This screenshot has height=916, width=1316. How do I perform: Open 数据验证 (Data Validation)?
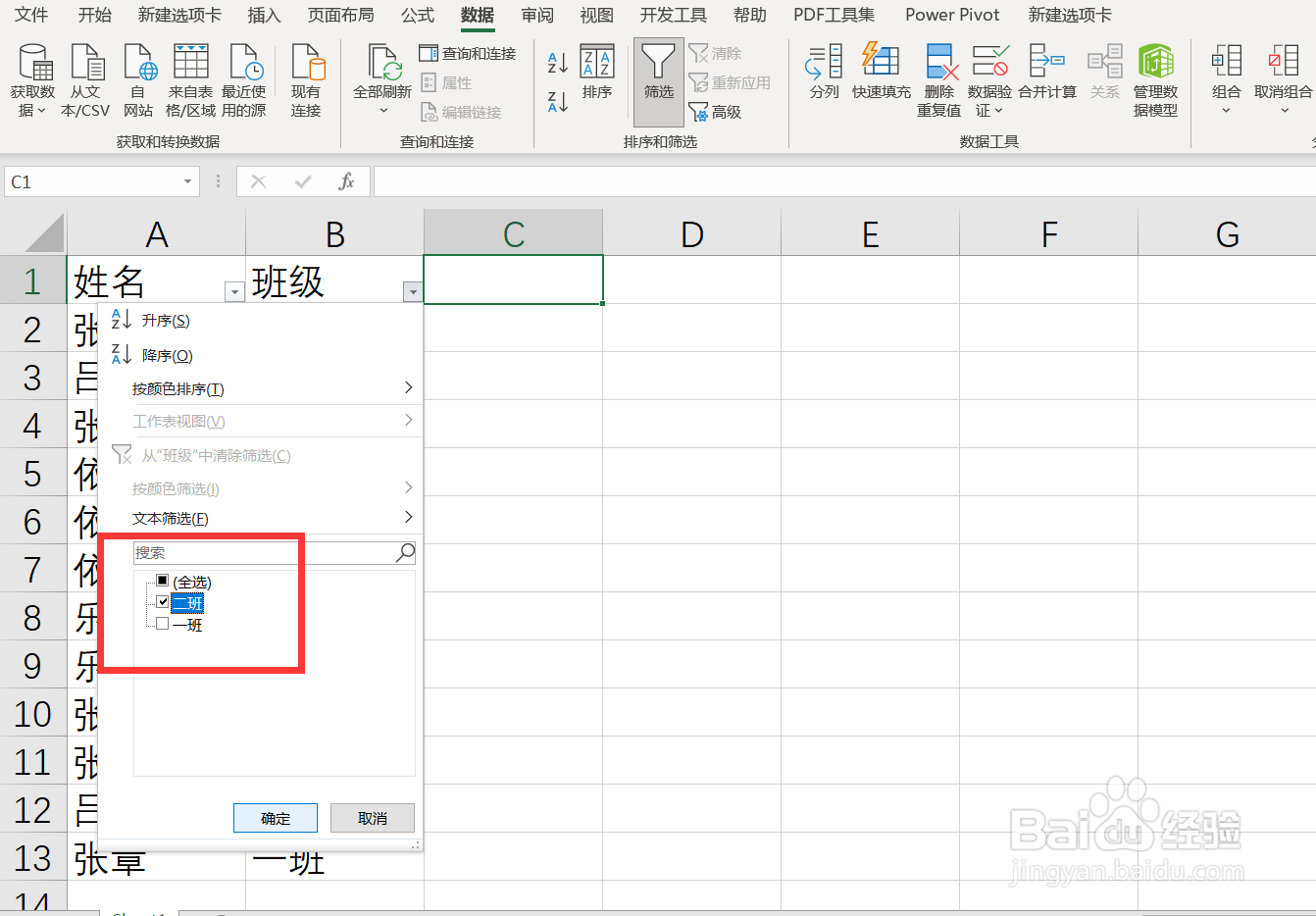[989, 80]
